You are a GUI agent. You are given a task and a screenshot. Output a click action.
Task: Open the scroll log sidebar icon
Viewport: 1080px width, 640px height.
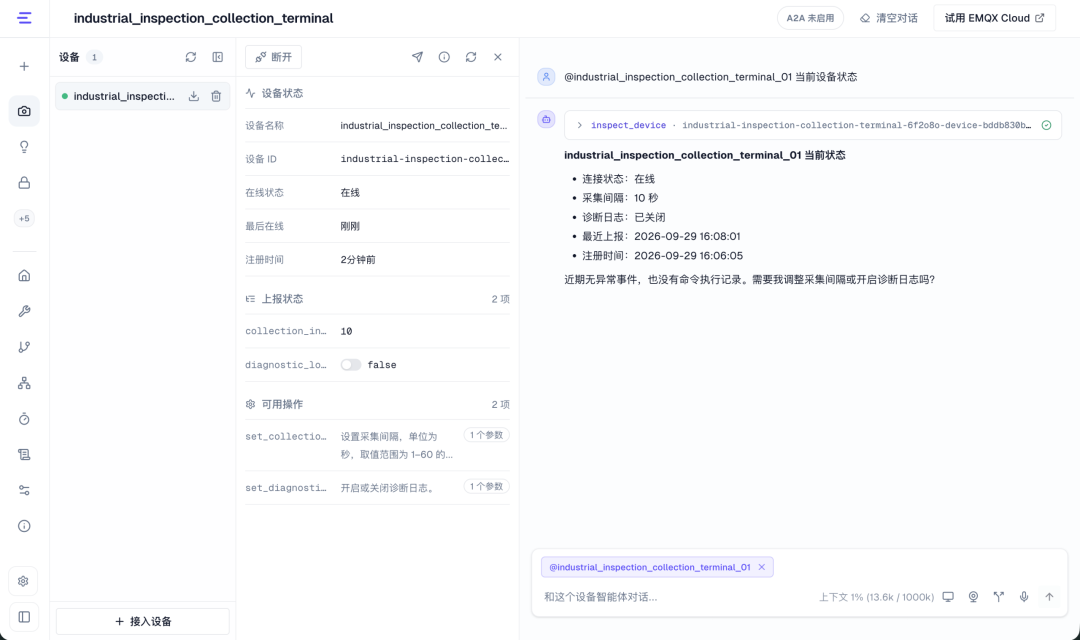pos(24,455)
